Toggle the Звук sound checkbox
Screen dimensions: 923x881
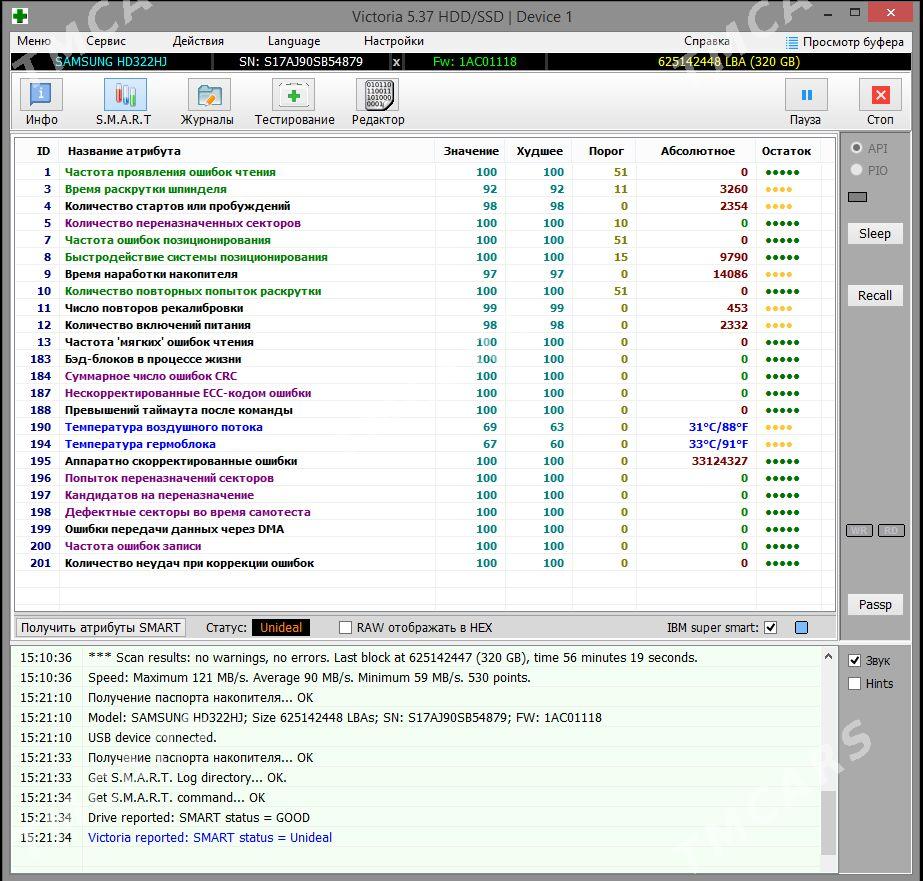click(x=855, y=661)
